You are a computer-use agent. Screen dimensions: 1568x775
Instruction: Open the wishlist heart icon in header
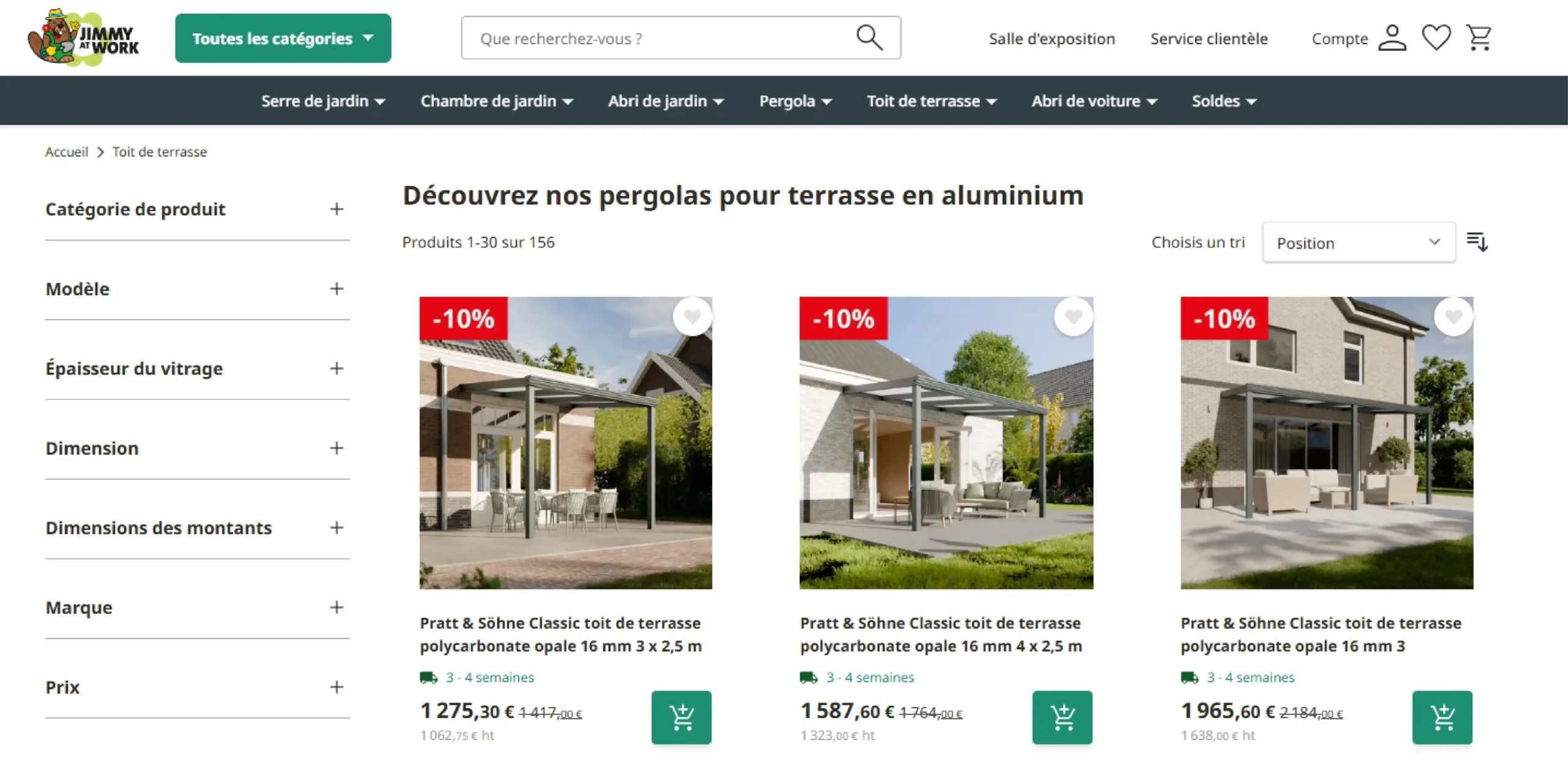pos(1436,38)
